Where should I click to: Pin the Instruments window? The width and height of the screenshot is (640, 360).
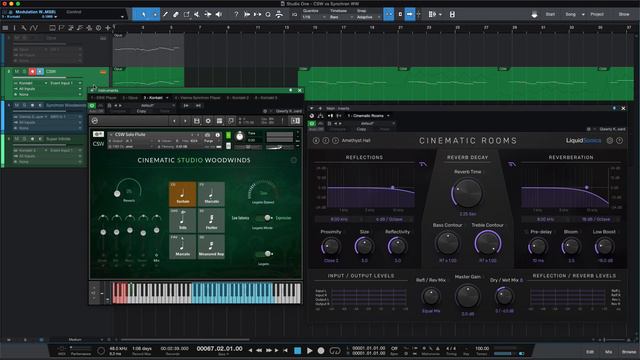pyautogui.click(x=291, y=90)
